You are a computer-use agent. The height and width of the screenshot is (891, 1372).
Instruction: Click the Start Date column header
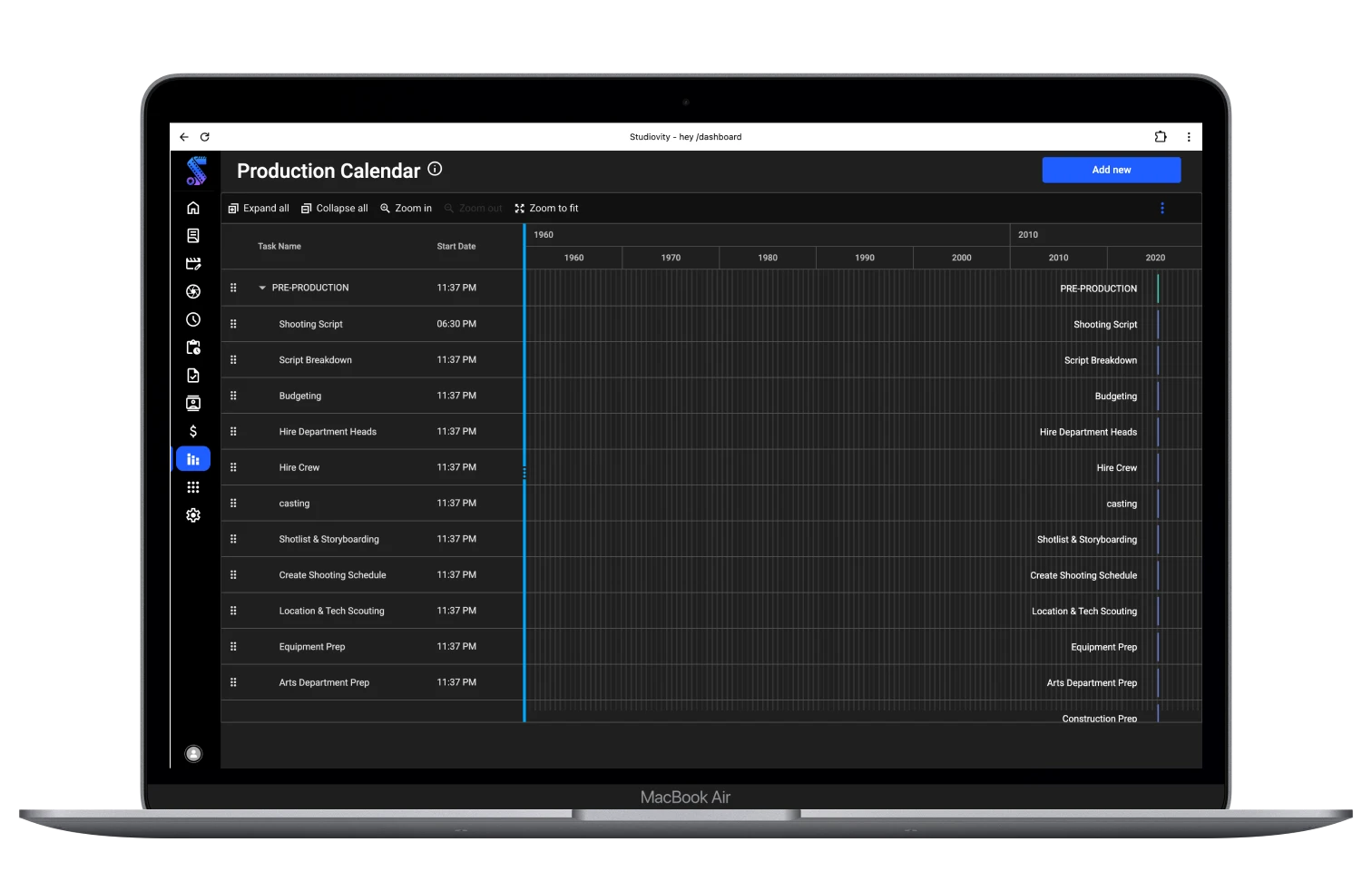tap(456, 247)
